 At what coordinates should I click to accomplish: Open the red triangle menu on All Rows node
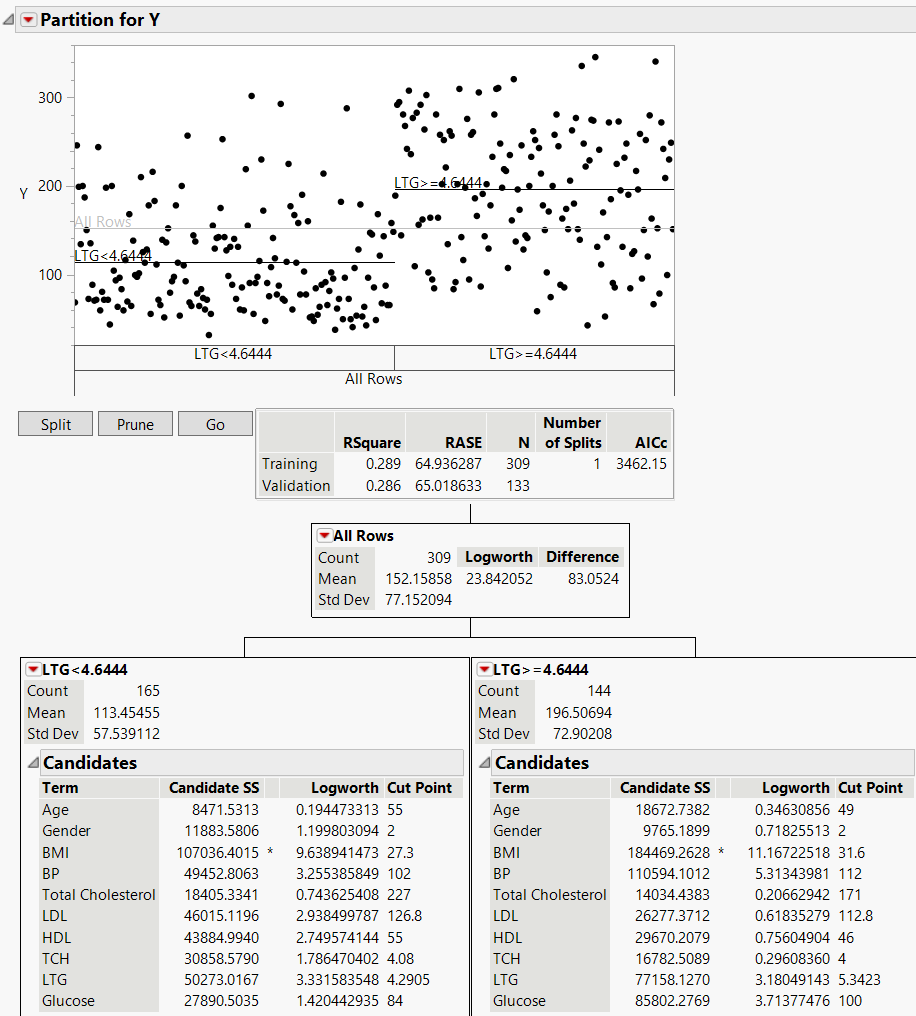click(x=324, y=535)
